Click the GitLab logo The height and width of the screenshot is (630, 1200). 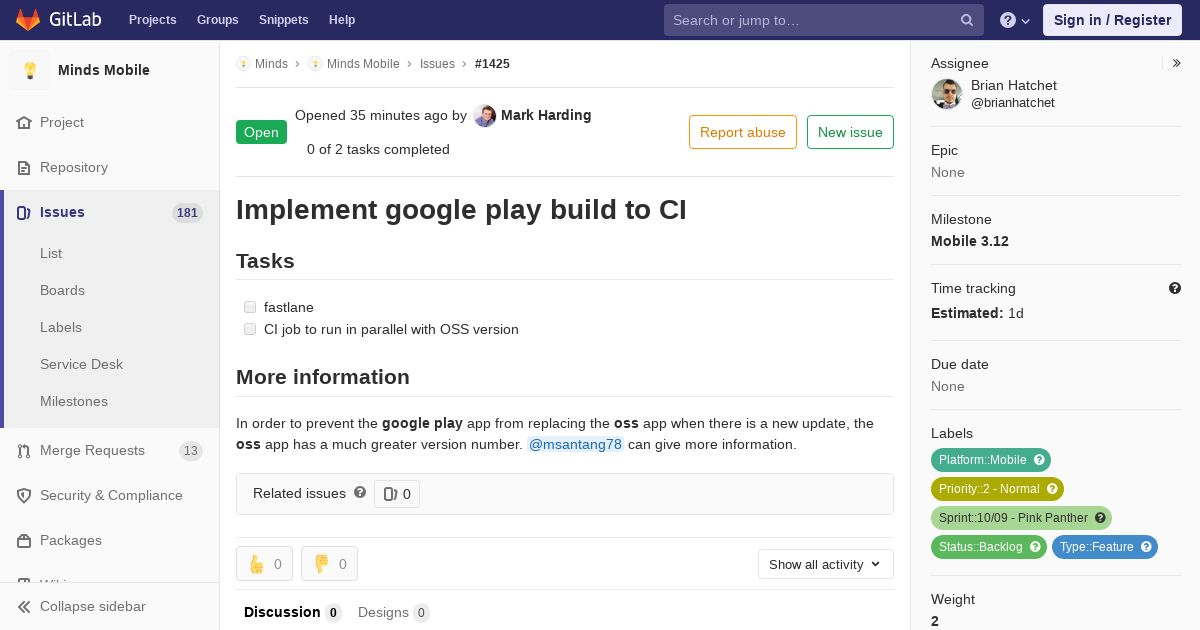pyautogui.click(x=58, y=20)
